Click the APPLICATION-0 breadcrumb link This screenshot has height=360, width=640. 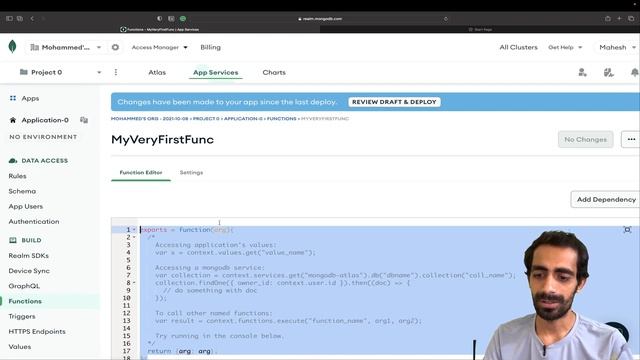(243, 119)
